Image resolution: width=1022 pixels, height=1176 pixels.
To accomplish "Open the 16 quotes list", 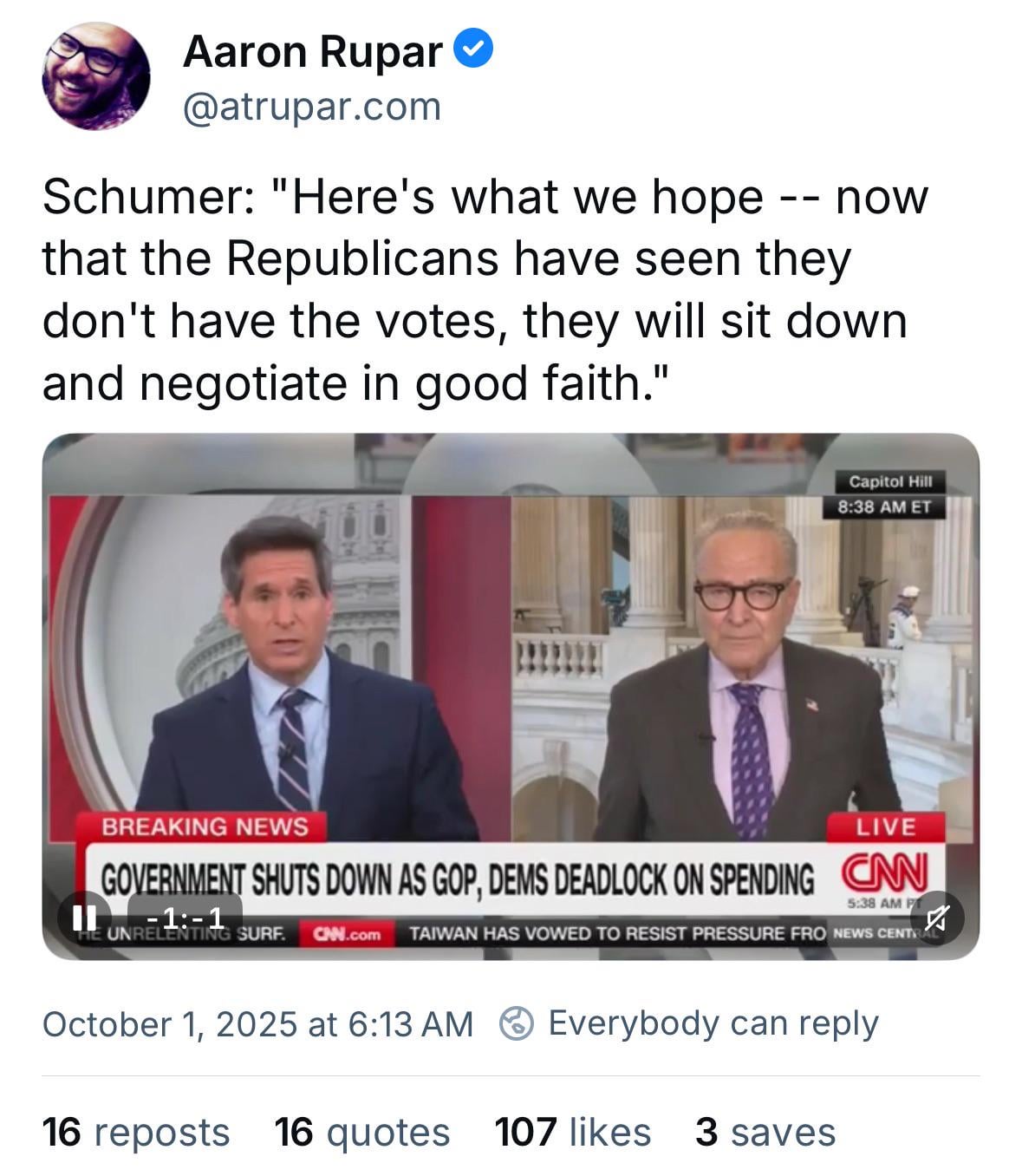I will (362, 1132).
